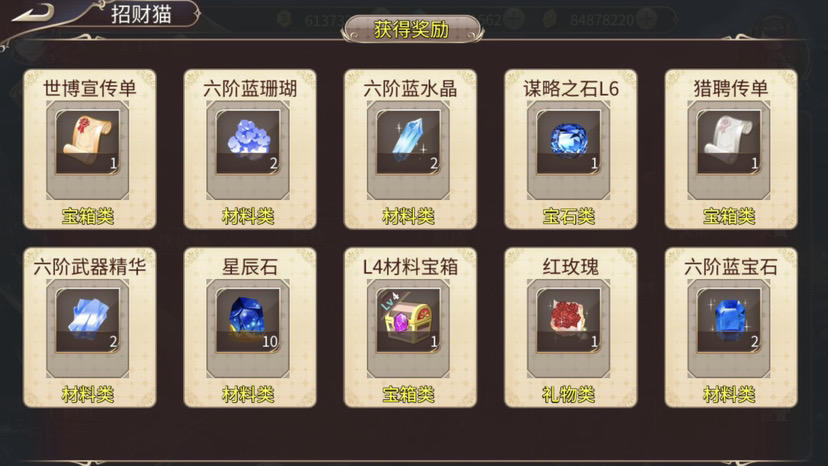Select the 六阶蓝珊瑚 coral icon
Screen dimensions: 828x466
[x=248, y=142]
